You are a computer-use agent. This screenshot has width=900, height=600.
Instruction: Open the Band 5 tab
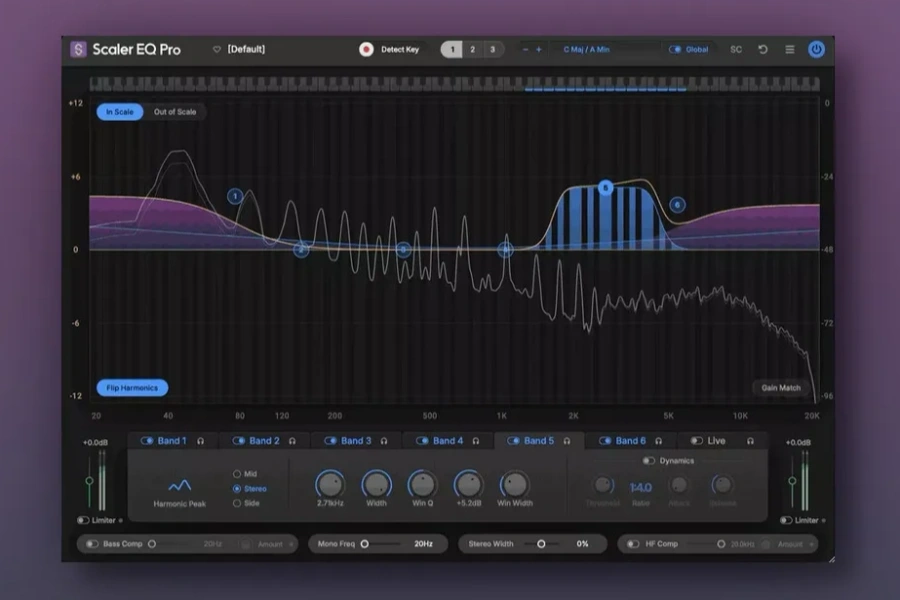coord(539,441)
